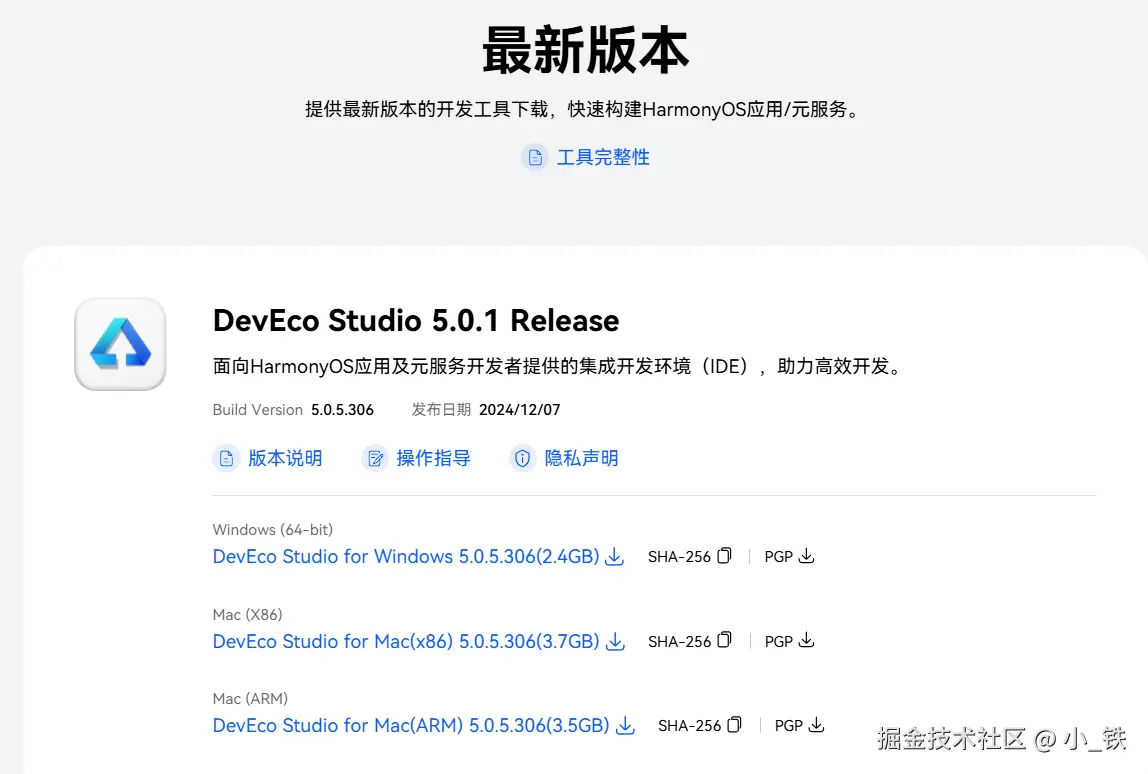Open the 版本说明 release notes link
This screenshot has height=774, width=1148.
(x=285, y=458)
